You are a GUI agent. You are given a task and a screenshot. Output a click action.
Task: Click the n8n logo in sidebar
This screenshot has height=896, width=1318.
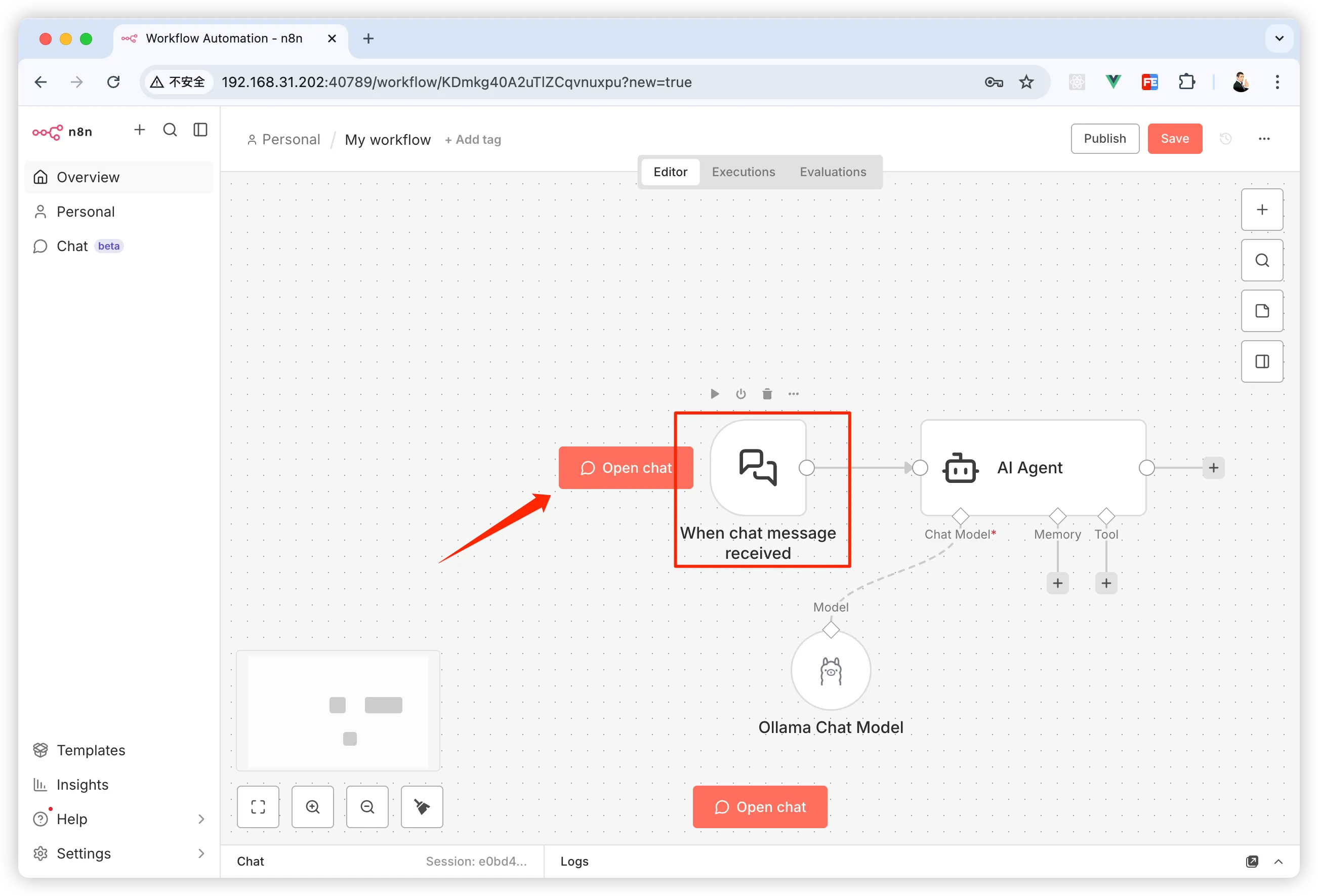click(x=62, y=132)
